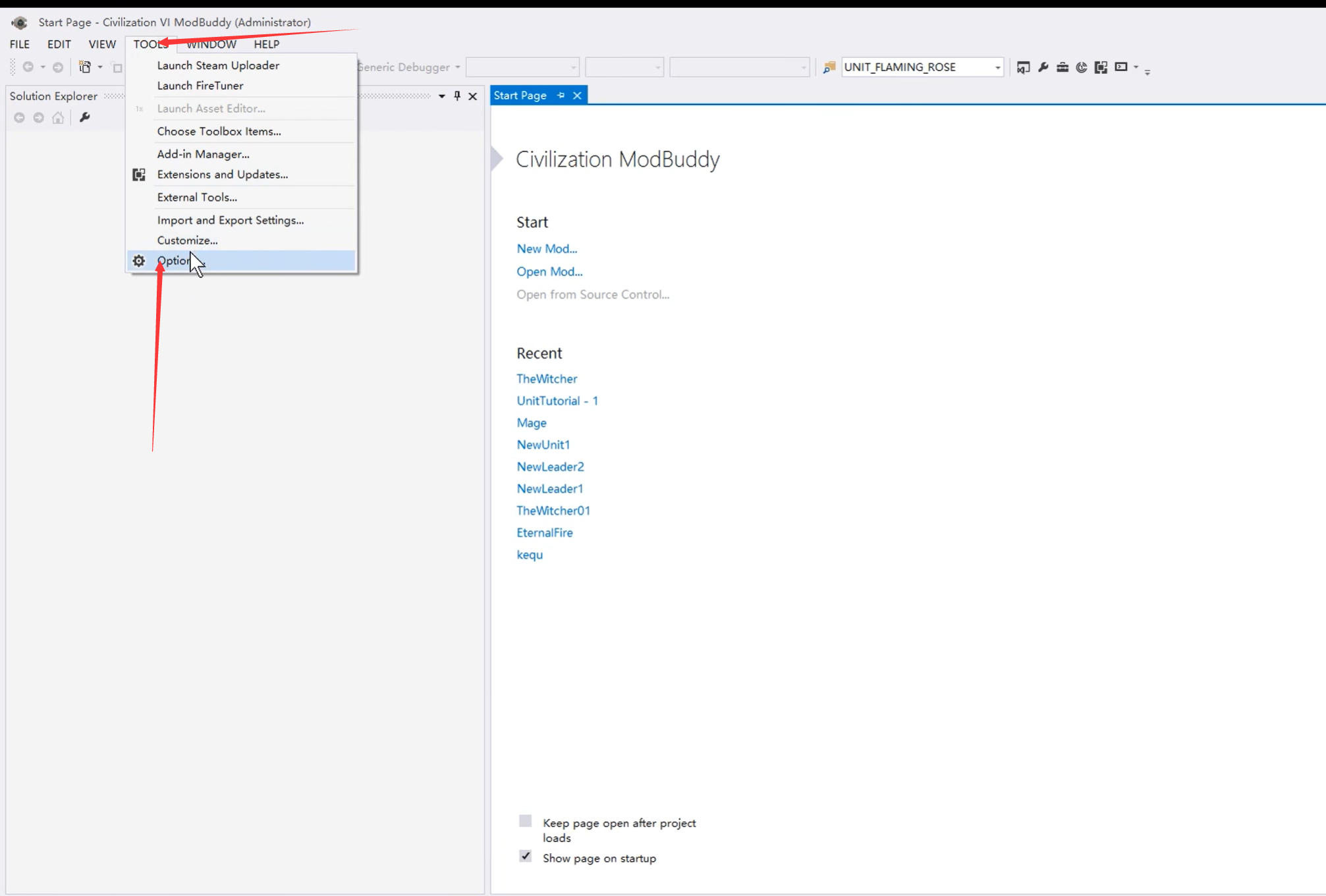
Task: Open toolbar overflow options arrow
Action: (1147, 72)
